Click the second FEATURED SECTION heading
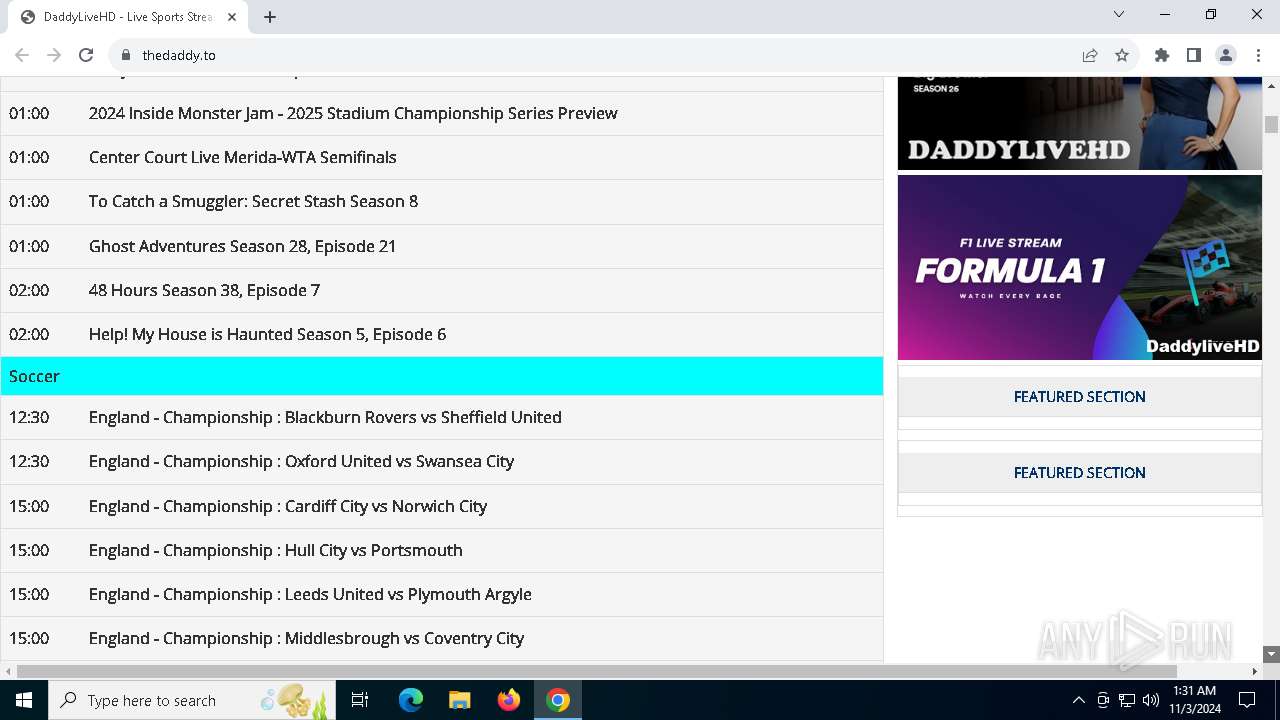Screen dimensions: 1280x720 tap(1079, 473)
